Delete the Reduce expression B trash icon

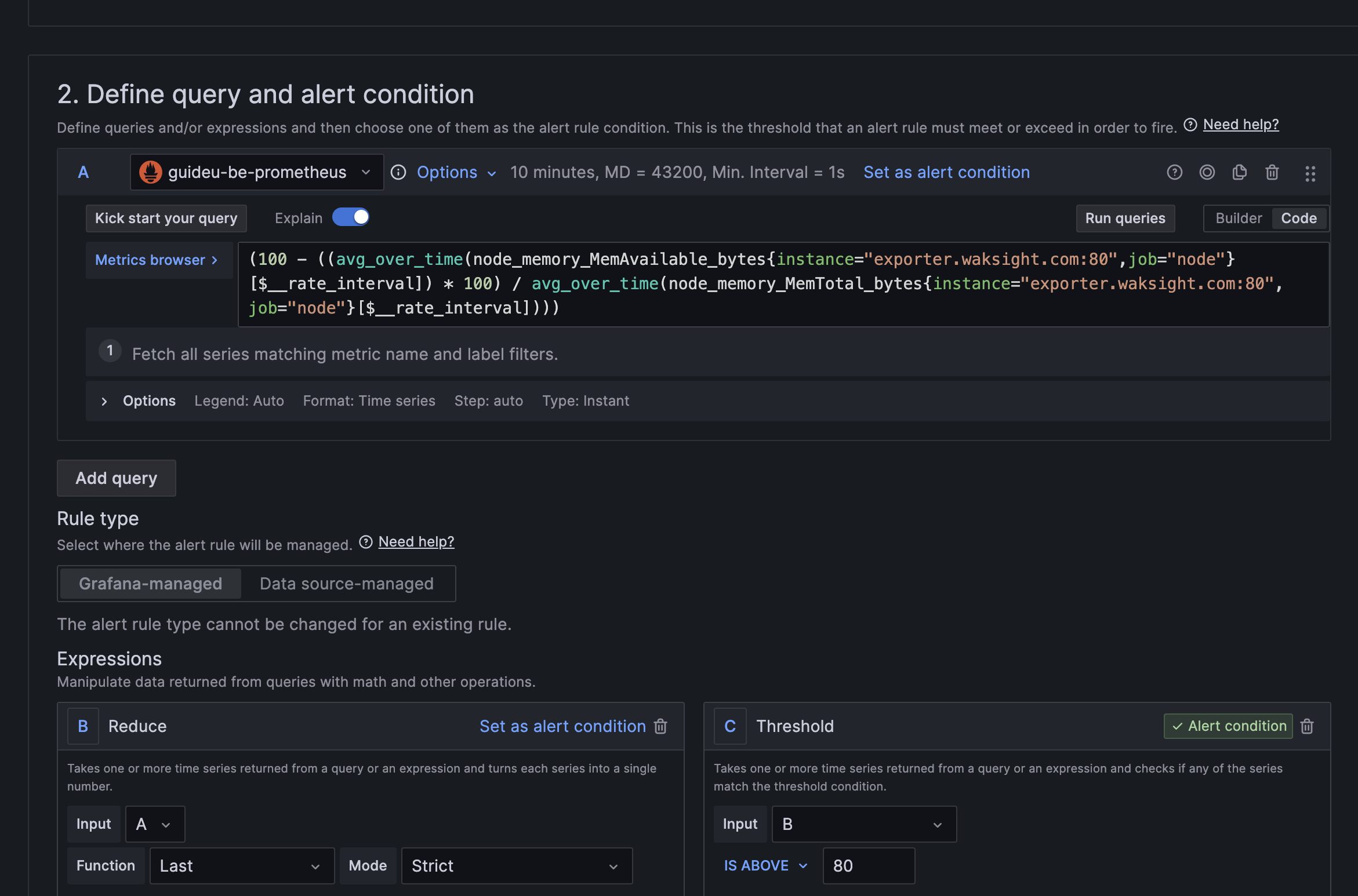660,726
